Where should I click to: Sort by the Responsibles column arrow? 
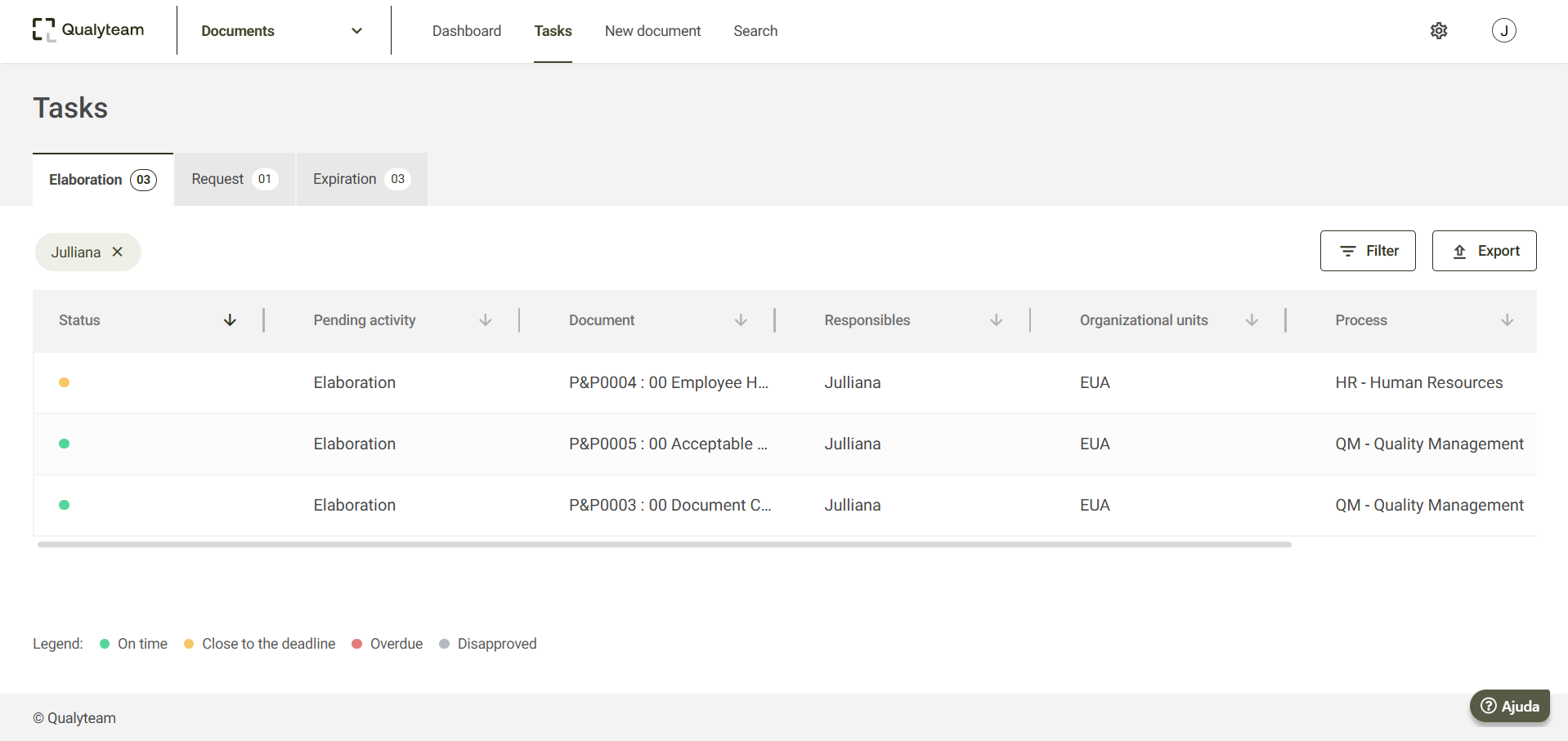click(997, 320)
